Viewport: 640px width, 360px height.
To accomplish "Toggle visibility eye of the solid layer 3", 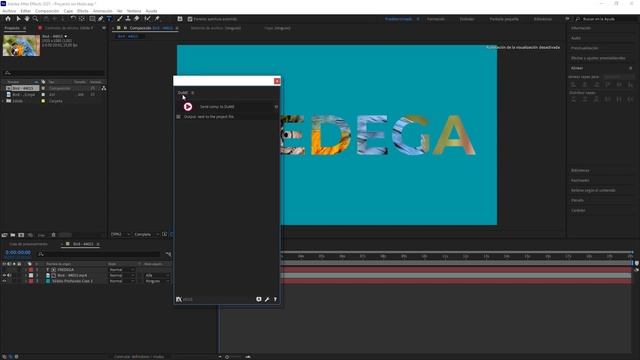I will [4, 281].
